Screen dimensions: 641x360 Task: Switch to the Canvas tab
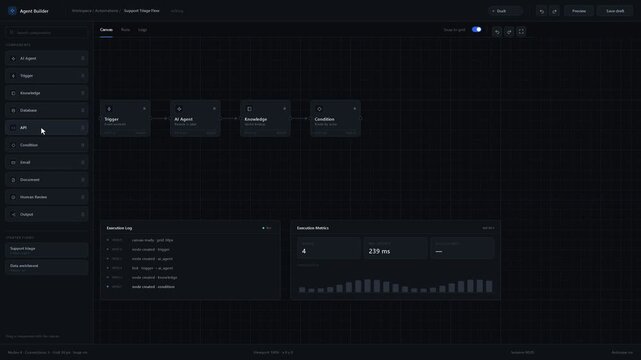pyautogui.click(x=106, y=30)
